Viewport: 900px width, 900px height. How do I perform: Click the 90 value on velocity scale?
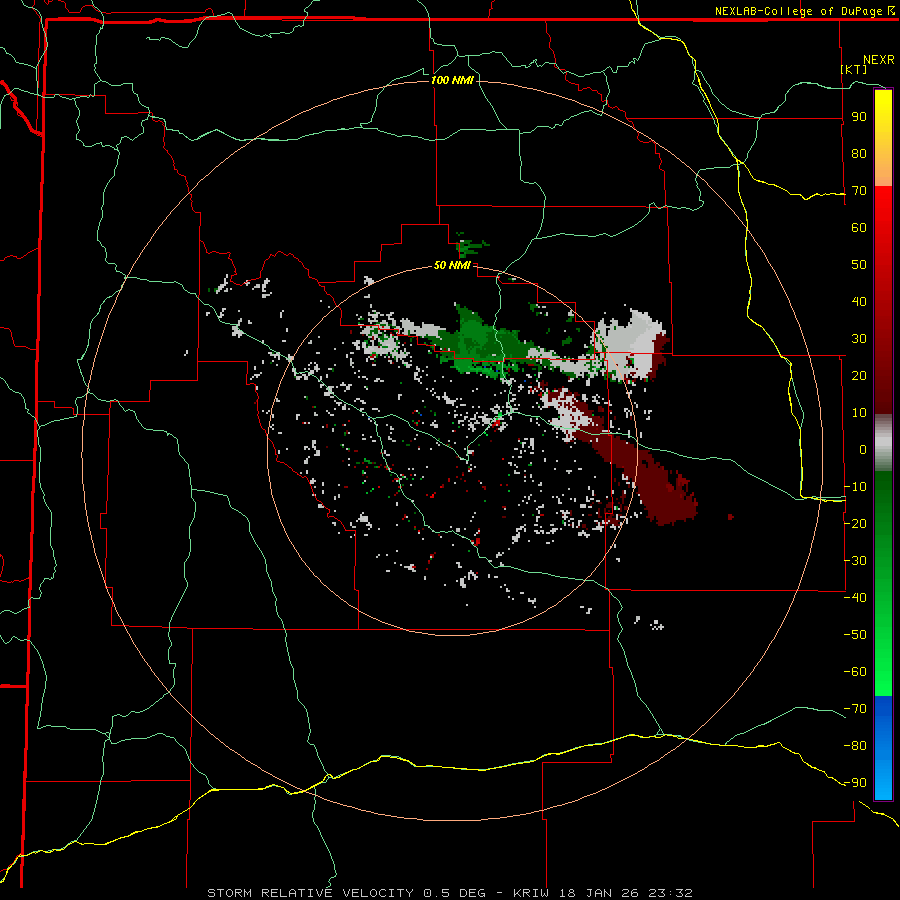(859, 117)
